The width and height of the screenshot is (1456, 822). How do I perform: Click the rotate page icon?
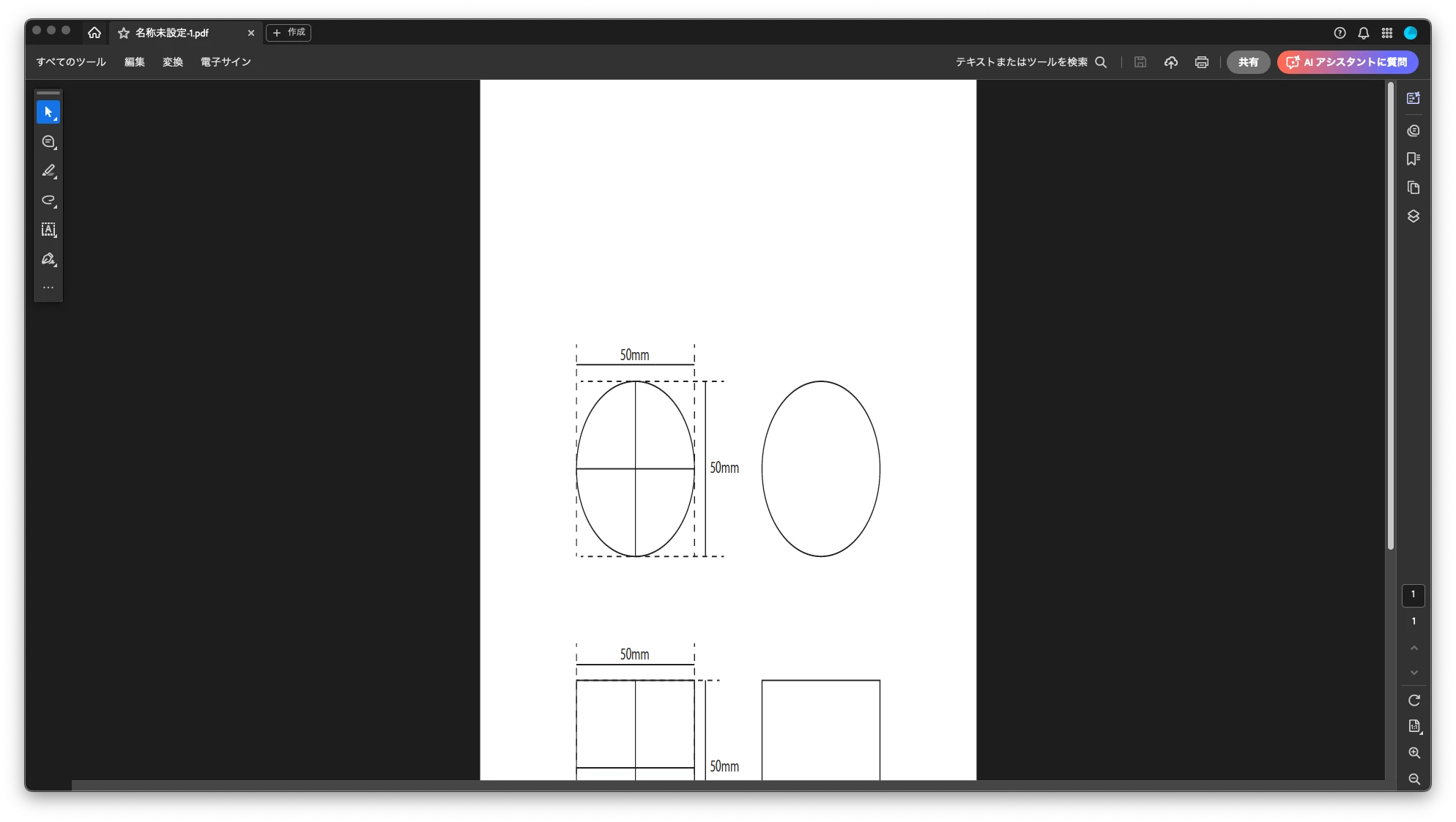pos(1414,700)
